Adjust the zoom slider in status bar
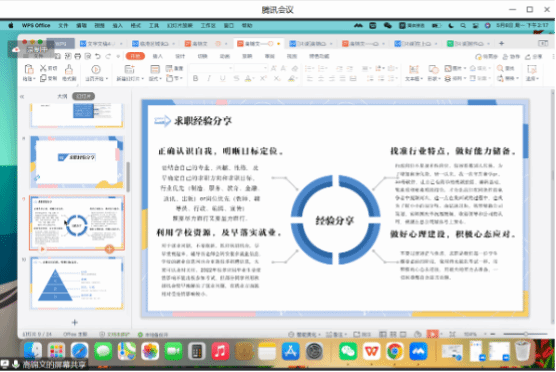The image size is (556, 372). pyautogui.click(x=525, y=334)
